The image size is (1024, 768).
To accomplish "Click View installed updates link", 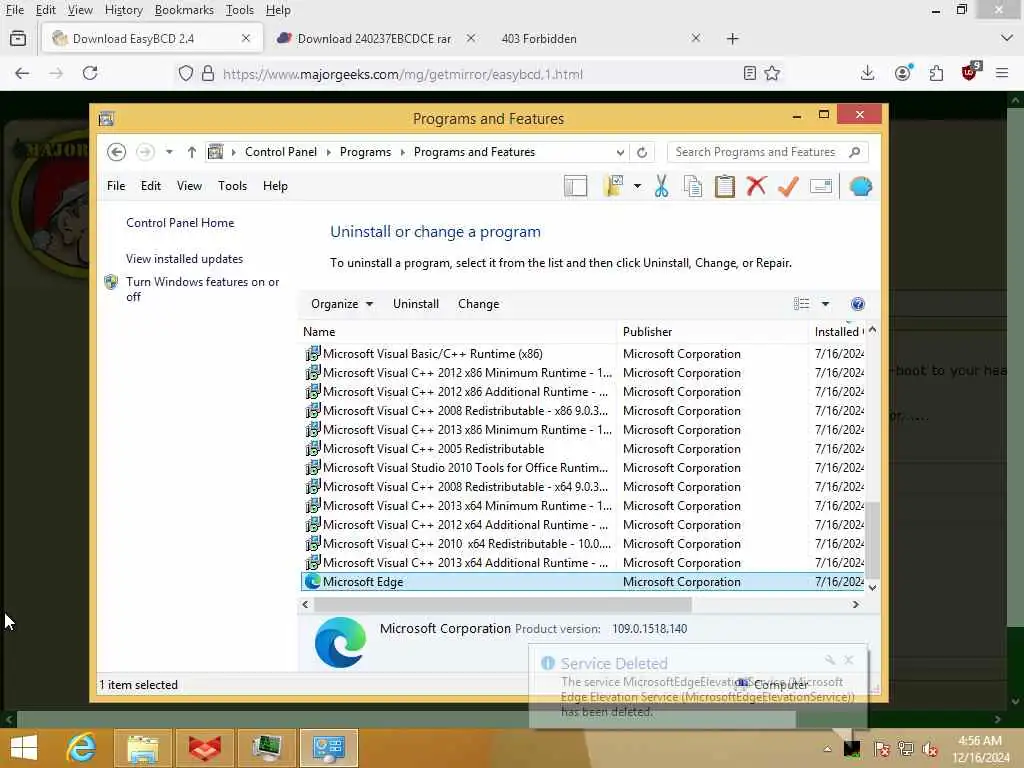I will click(184, 259).
